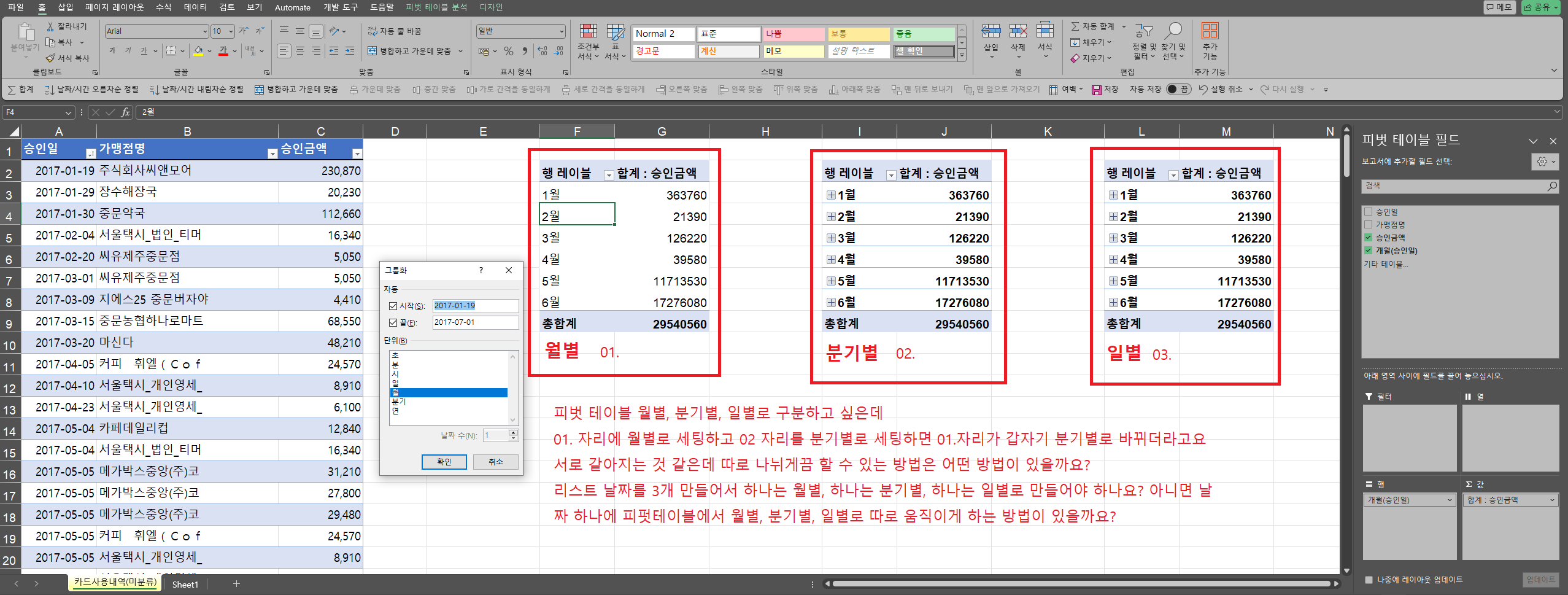Image resolution: width=1568 pixels, height=595 pixels.
Task: Open Find & Select (찾기 및 선택)
Action: pyautogui.click(x=1173, y=42)
